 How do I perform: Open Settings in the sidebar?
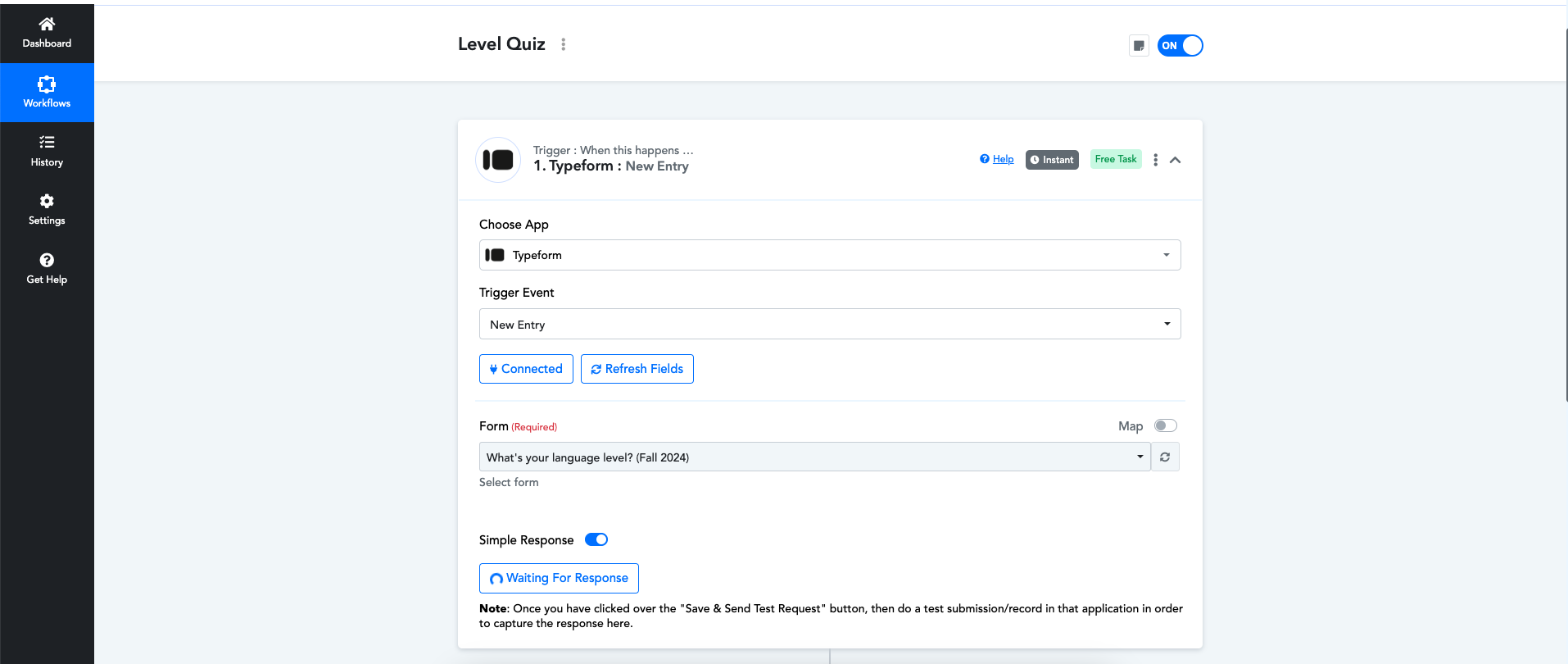tap(47, 210)
